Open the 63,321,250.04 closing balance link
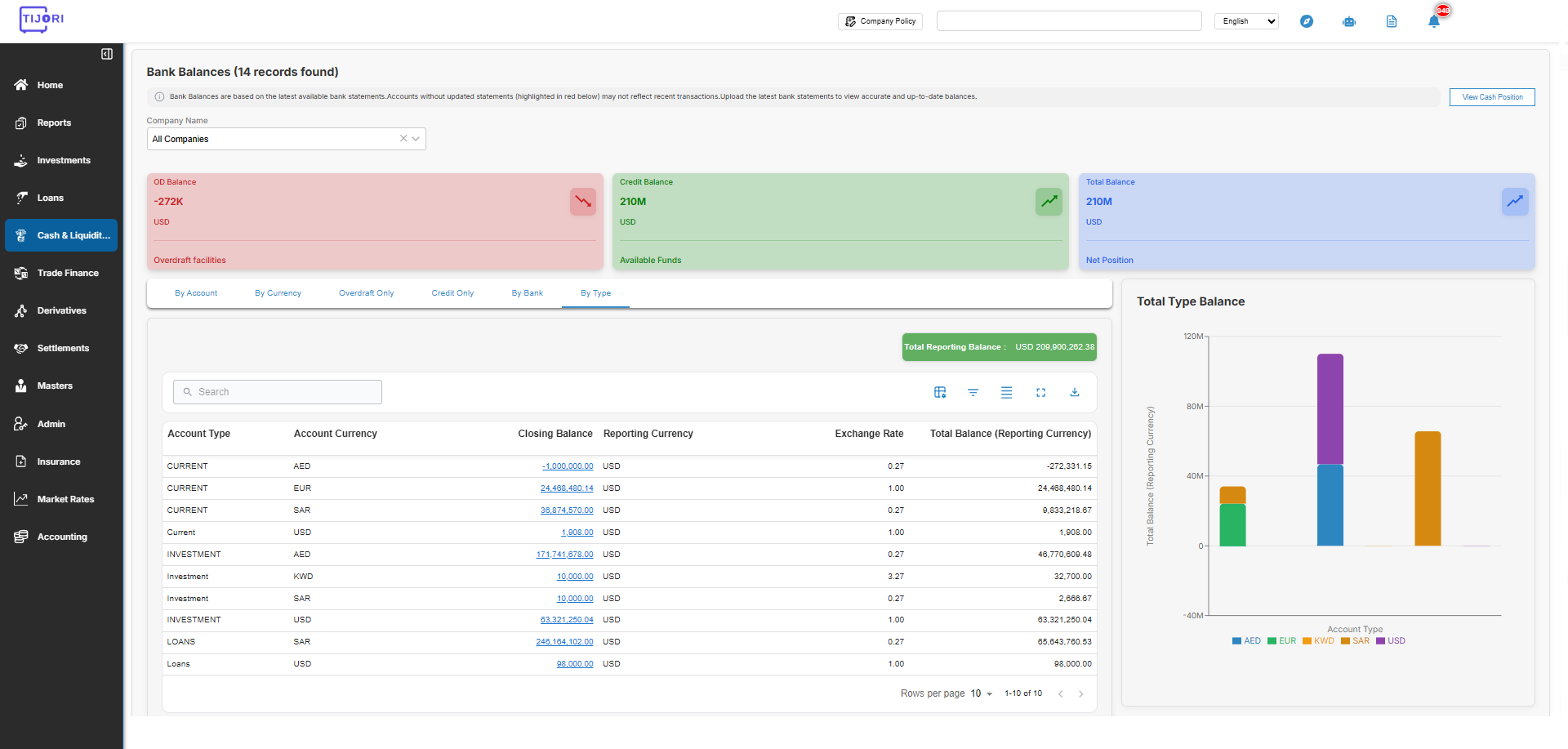The width and height of the screenshot is (1568, 749). click(x=567, y=620)
